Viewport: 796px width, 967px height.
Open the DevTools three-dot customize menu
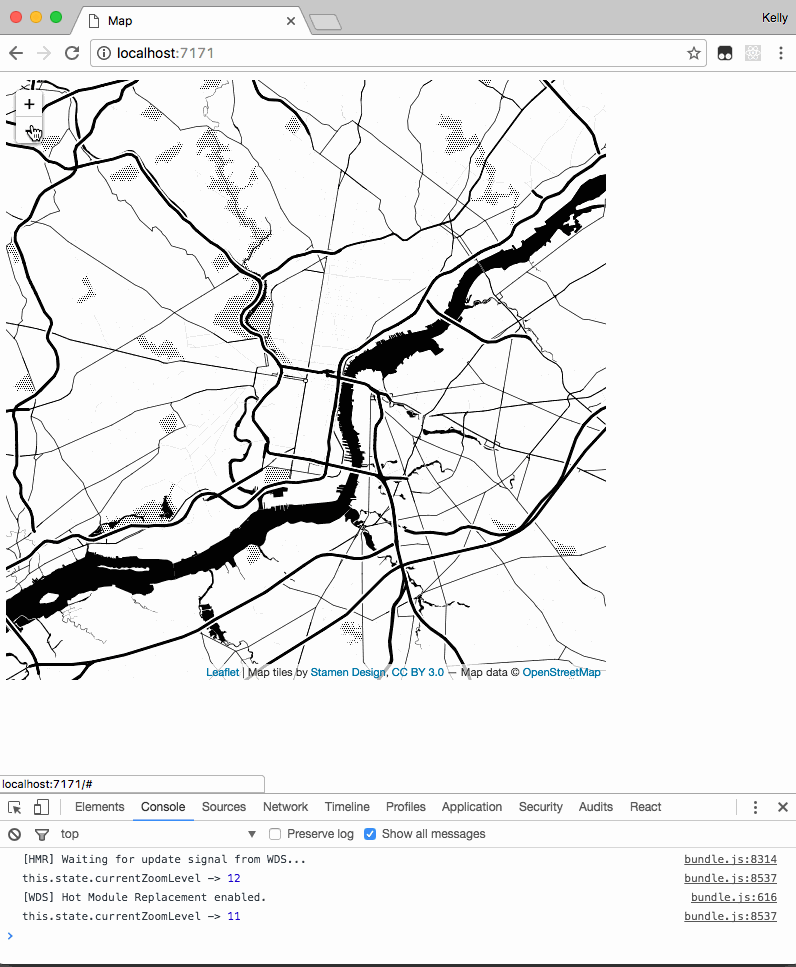[x=755, y=807]
